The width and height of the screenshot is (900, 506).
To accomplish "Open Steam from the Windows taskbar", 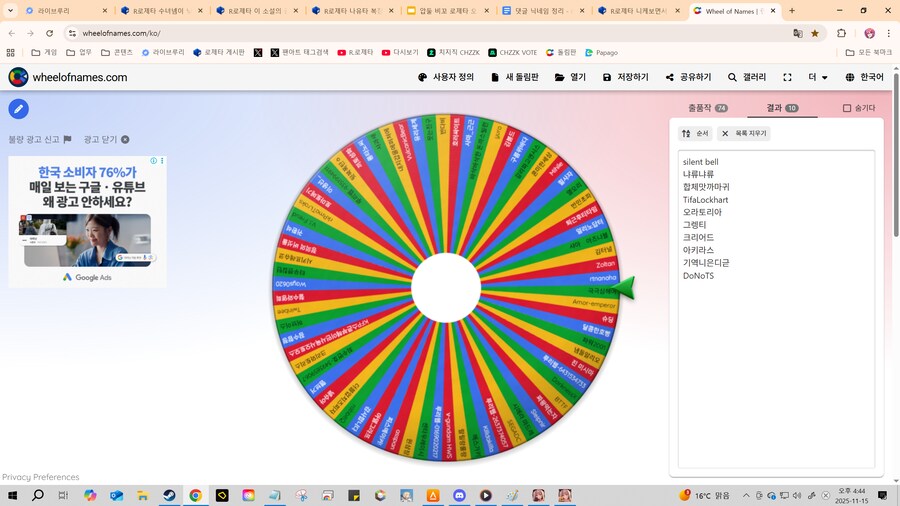I will pos(168,495).
